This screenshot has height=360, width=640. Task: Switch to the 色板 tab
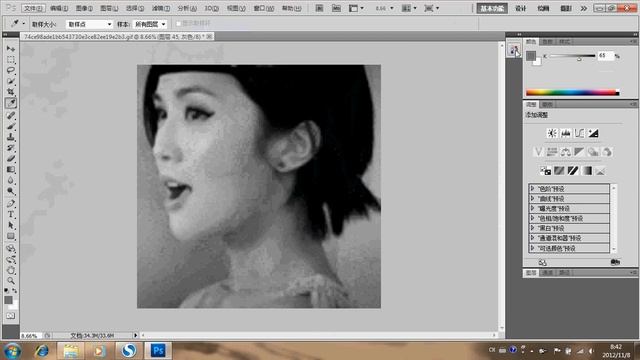[547, 42]
